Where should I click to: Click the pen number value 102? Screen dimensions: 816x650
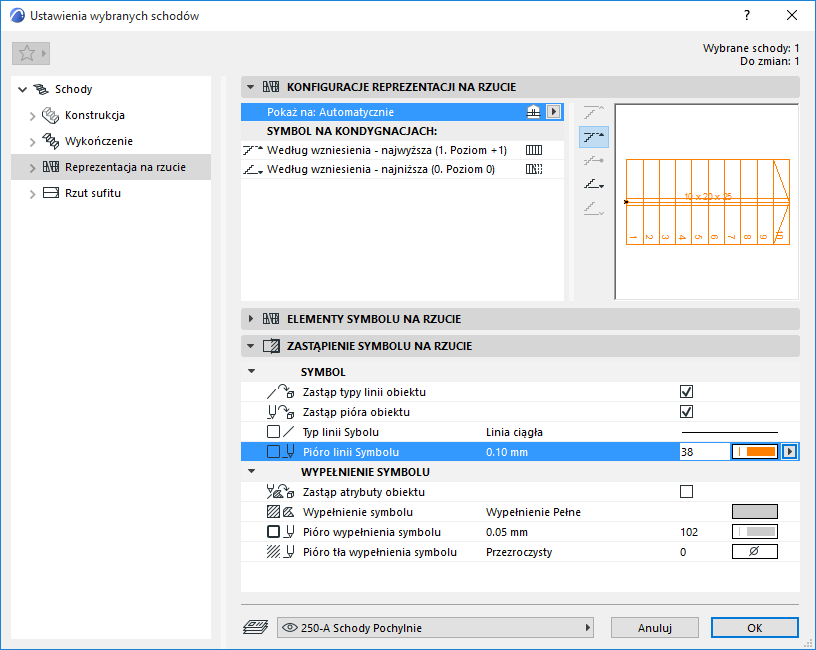pyautogui.click(x=689, y=532)
